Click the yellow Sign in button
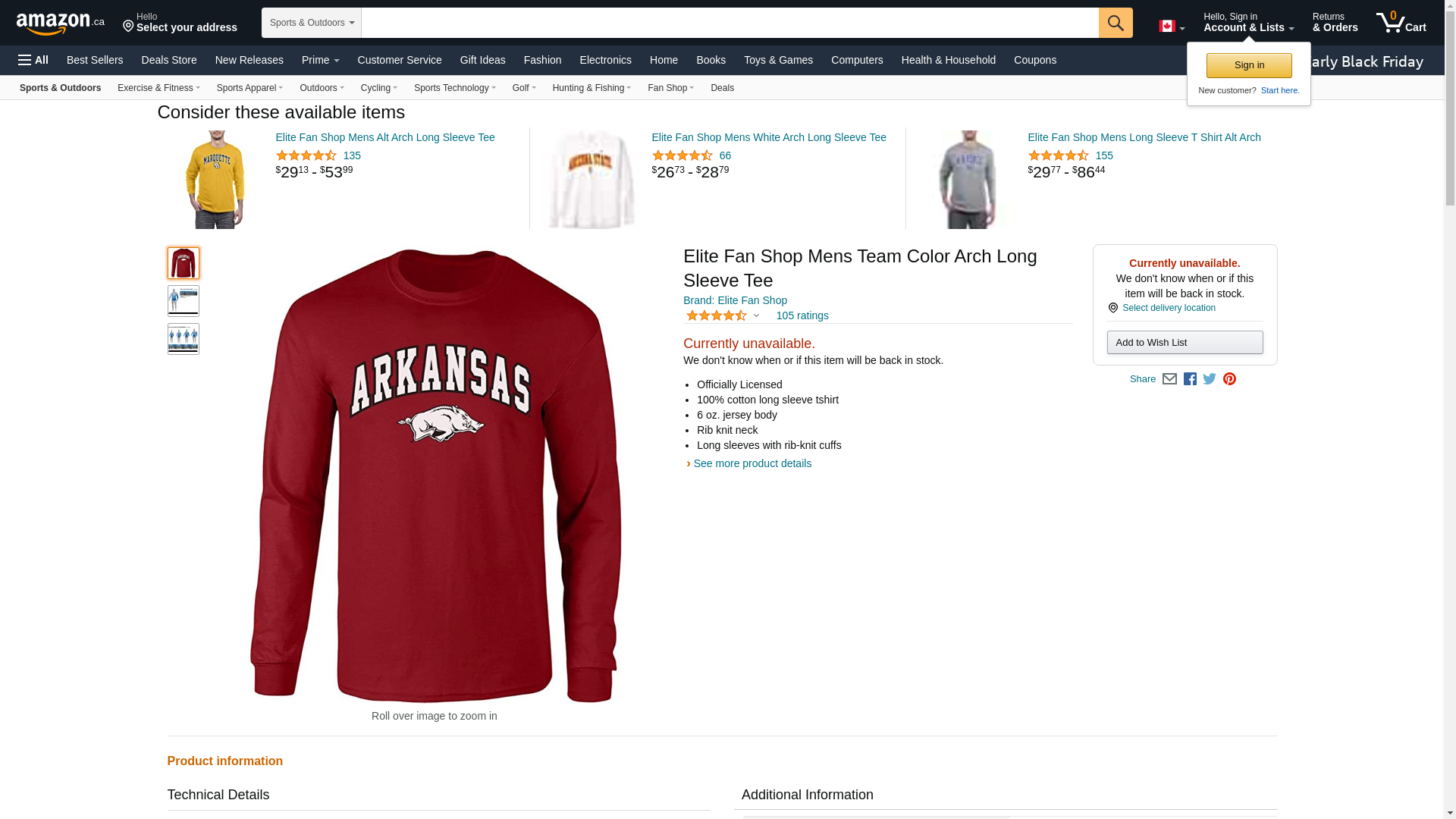This screenshot has height=819, width=1456. [x=1248, y=65]
